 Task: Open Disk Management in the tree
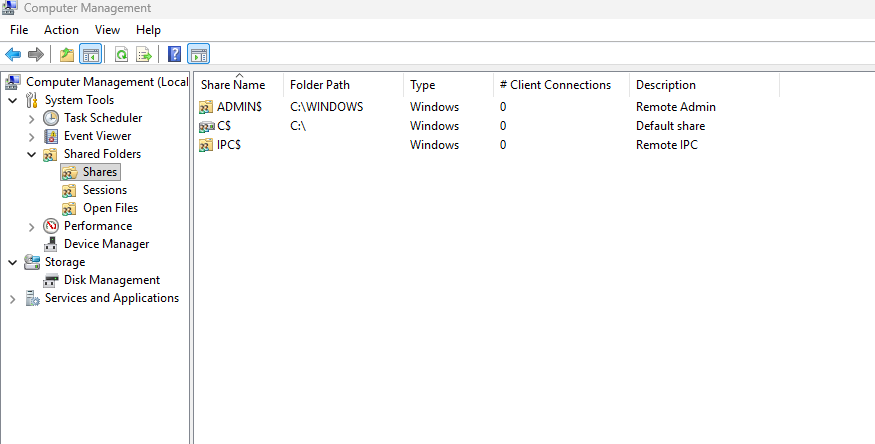click(x=111, y=280)
